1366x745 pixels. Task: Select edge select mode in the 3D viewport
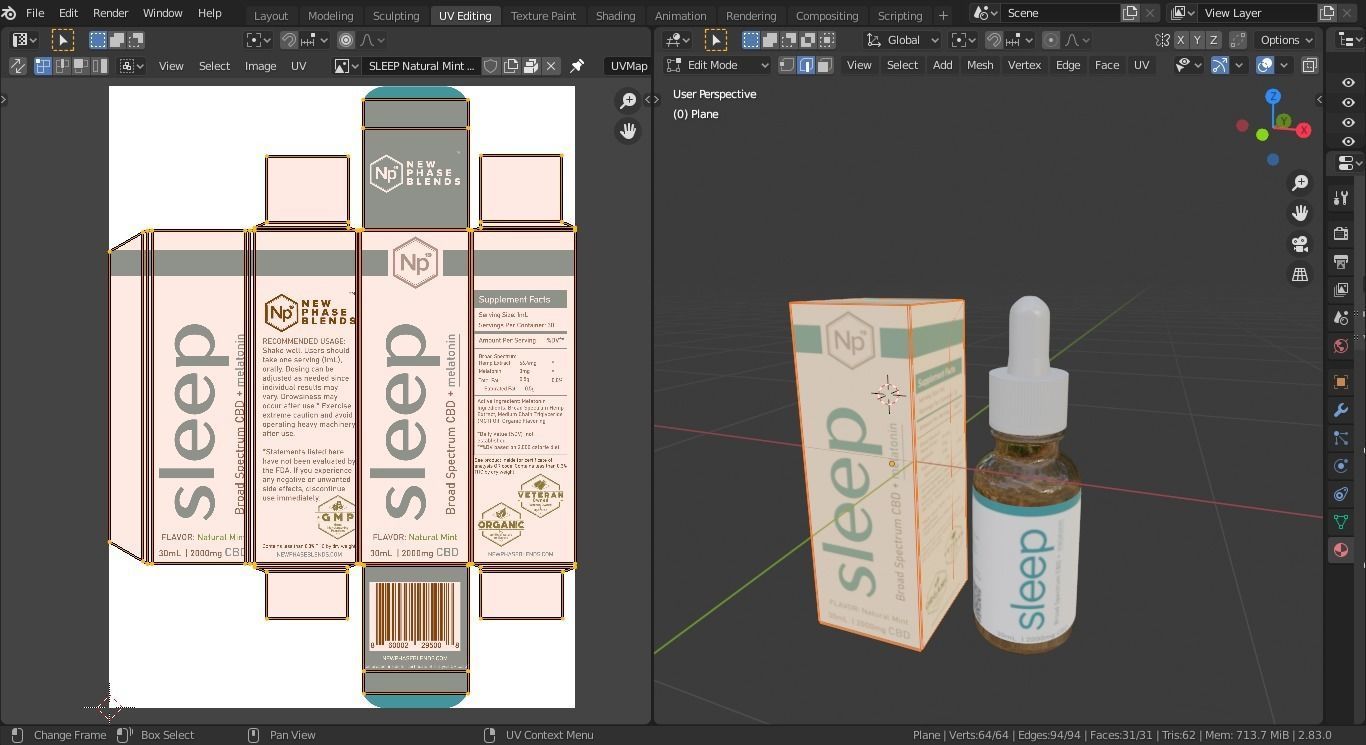[806, 65]
